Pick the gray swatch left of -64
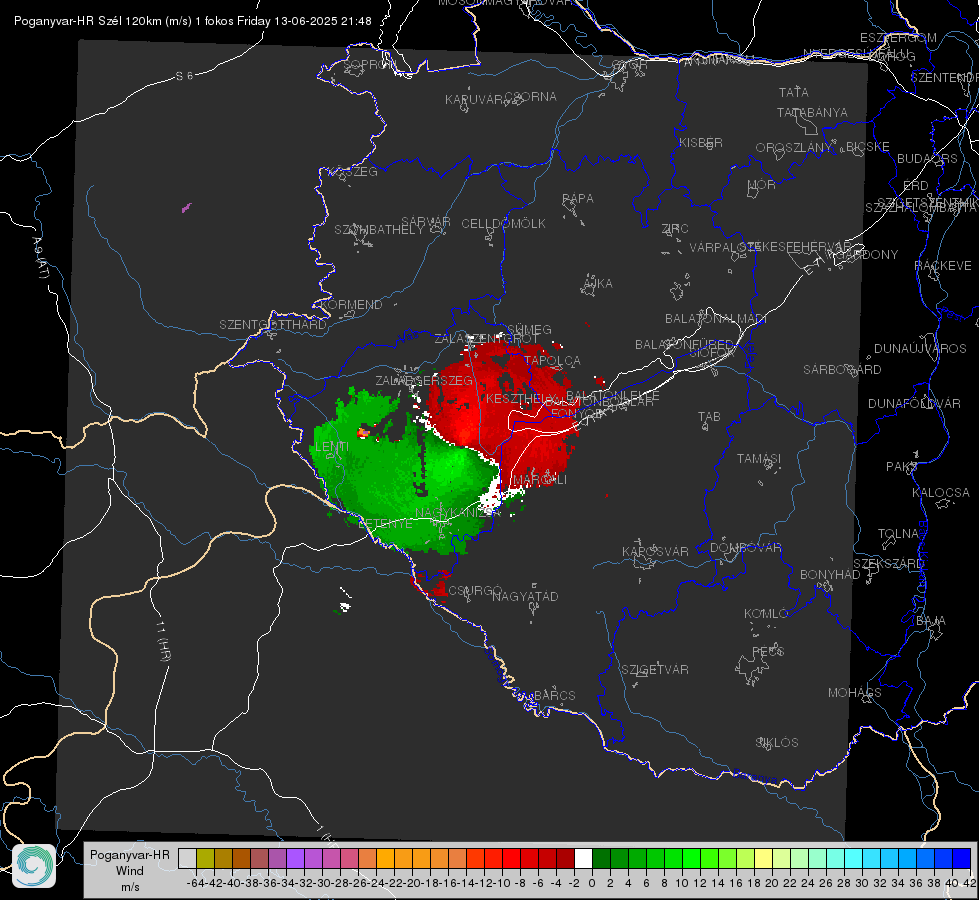The width and height of the screenshot is (979, 900). tap(187, 858)
